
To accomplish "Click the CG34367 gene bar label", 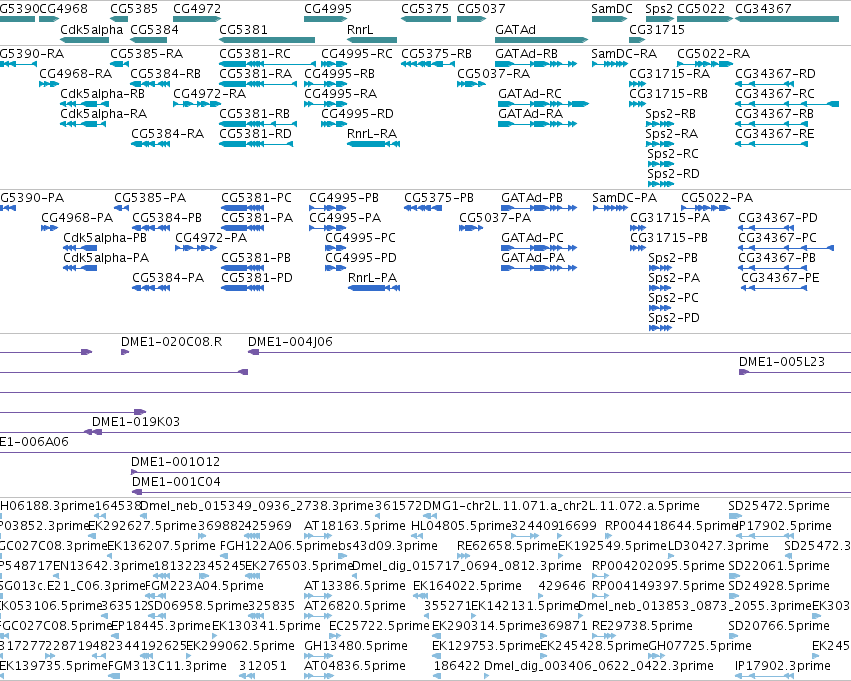I will click(x=763, y=9).
